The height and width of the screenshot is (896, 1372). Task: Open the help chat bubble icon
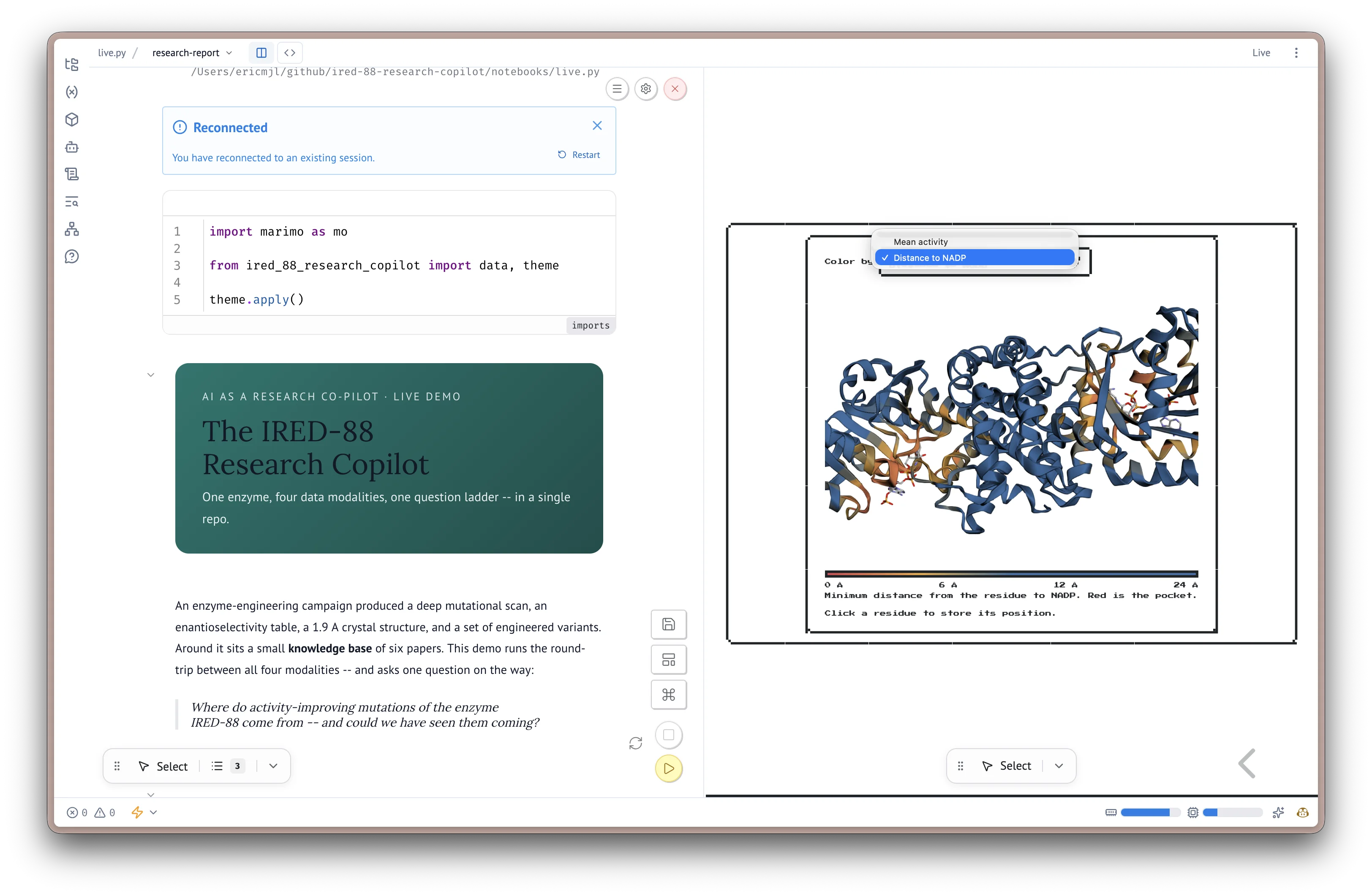coord(71,256)
